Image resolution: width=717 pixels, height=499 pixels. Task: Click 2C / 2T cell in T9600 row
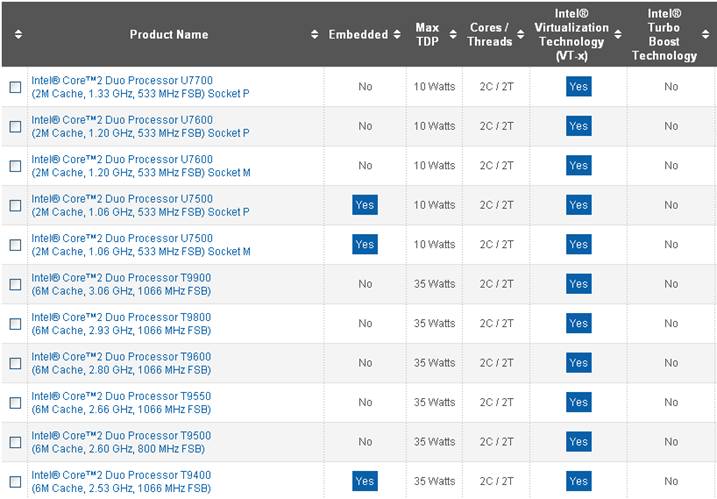[x=497, y=363]
